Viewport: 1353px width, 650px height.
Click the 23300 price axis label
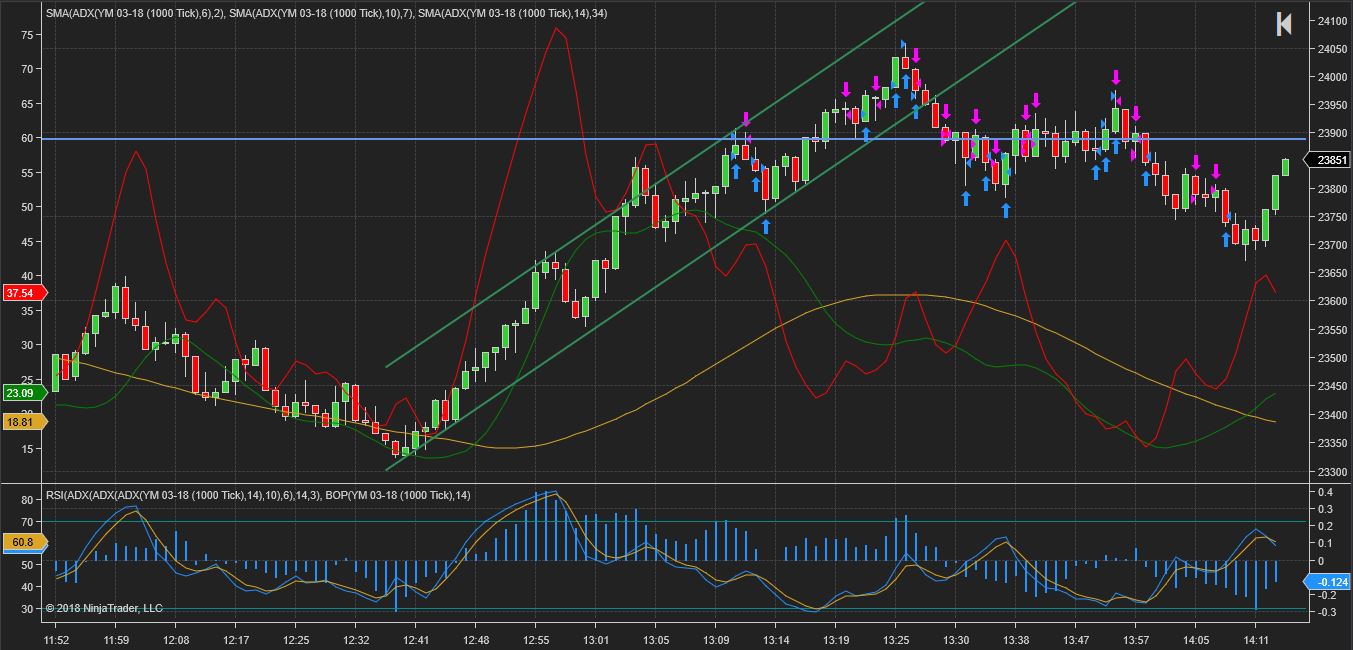tap(1333, 470)
